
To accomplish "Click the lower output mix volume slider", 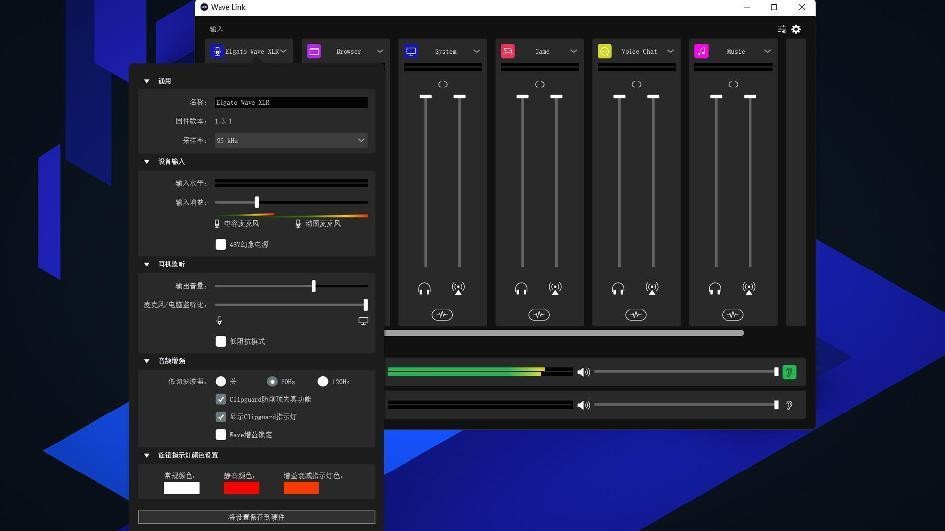I will 686,405.
